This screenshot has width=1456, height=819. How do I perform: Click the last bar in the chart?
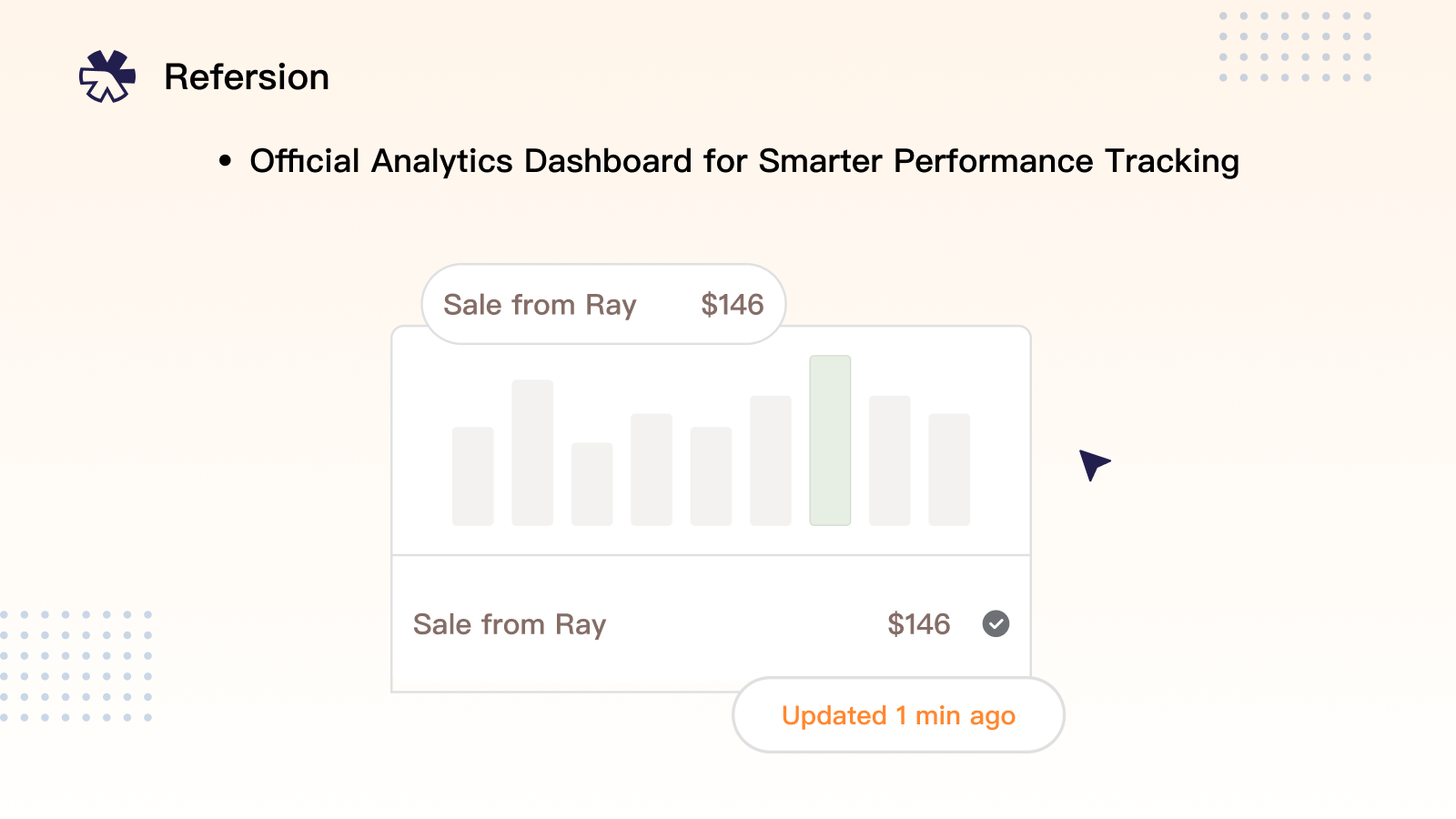[949, 470]
